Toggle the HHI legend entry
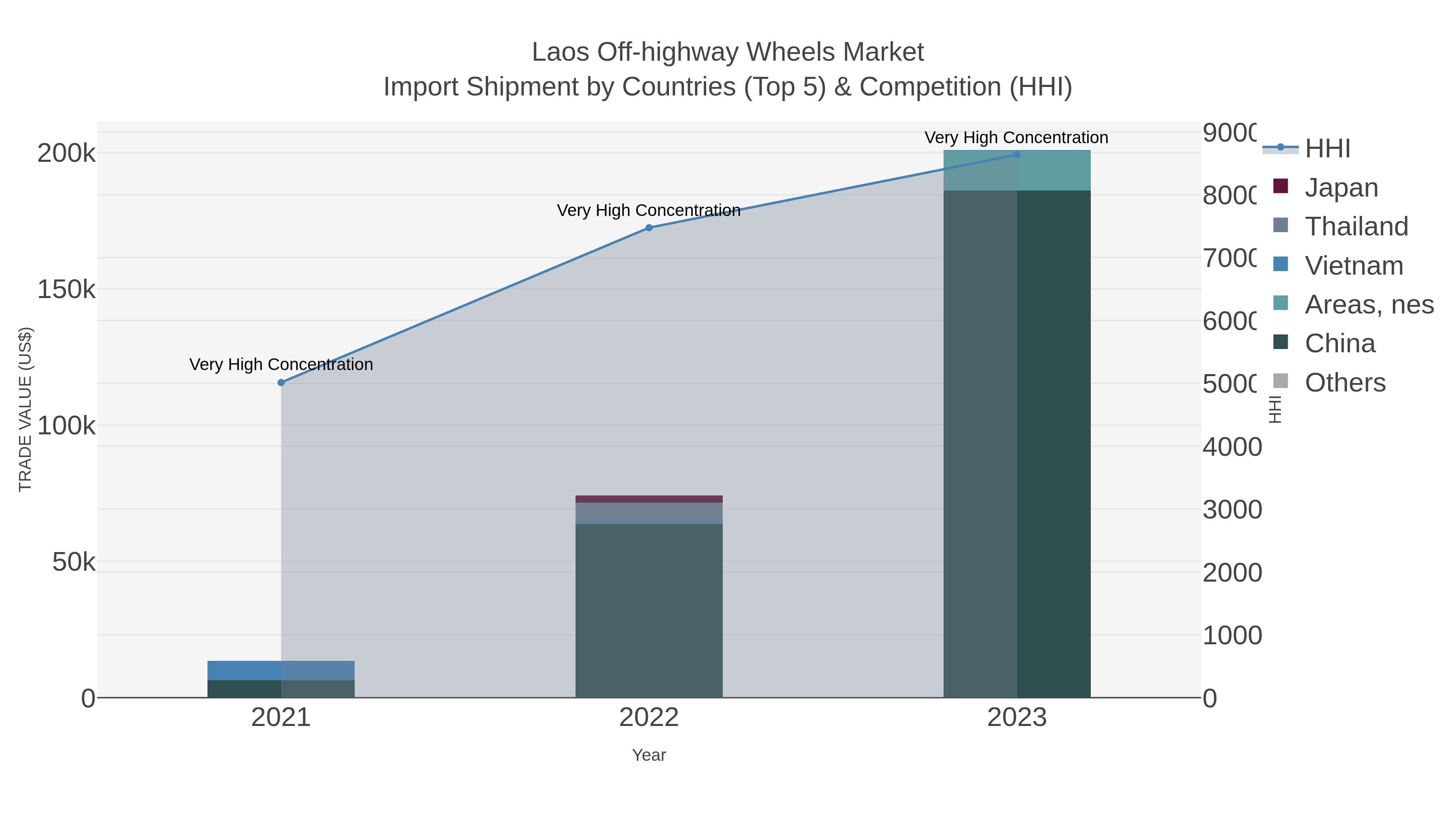1456x819 pixels. click(x=1307, y=149)
